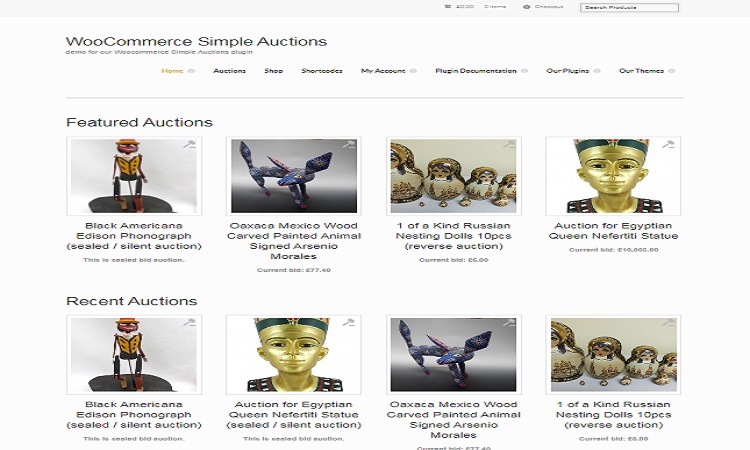Click gavel icon on featured Oaxaca animal item
750x450 pixels.
(x=349, y=144)
